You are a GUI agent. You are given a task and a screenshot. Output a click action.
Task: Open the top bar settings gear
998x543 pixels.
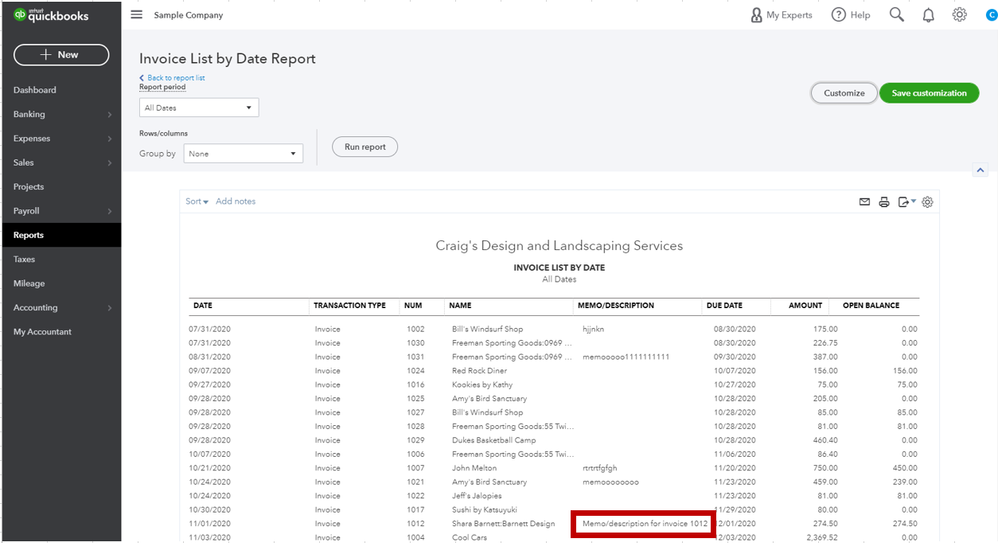[959, 15]
